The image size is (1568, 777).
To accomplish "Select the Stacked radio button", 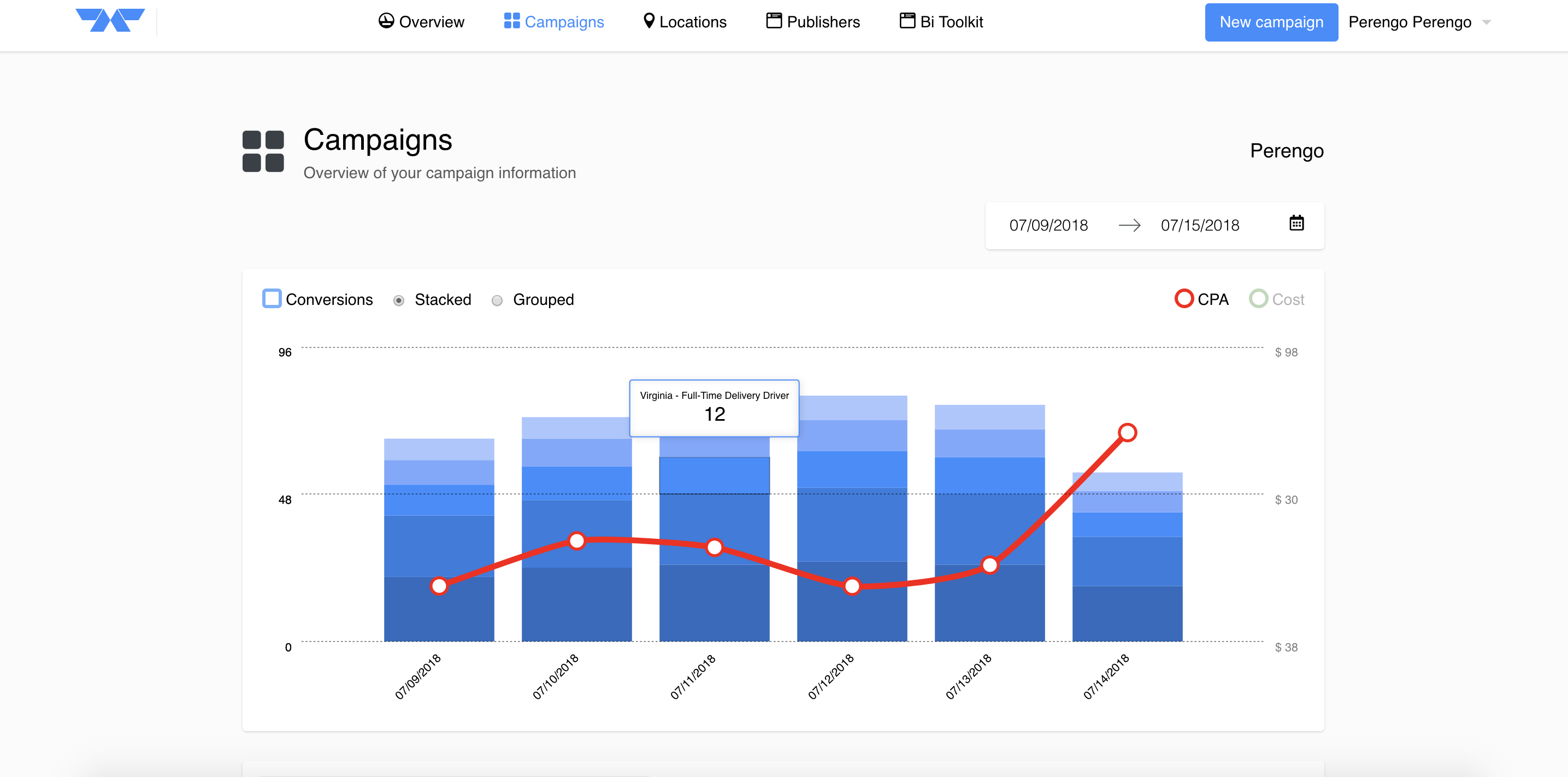I will [399, 300].
